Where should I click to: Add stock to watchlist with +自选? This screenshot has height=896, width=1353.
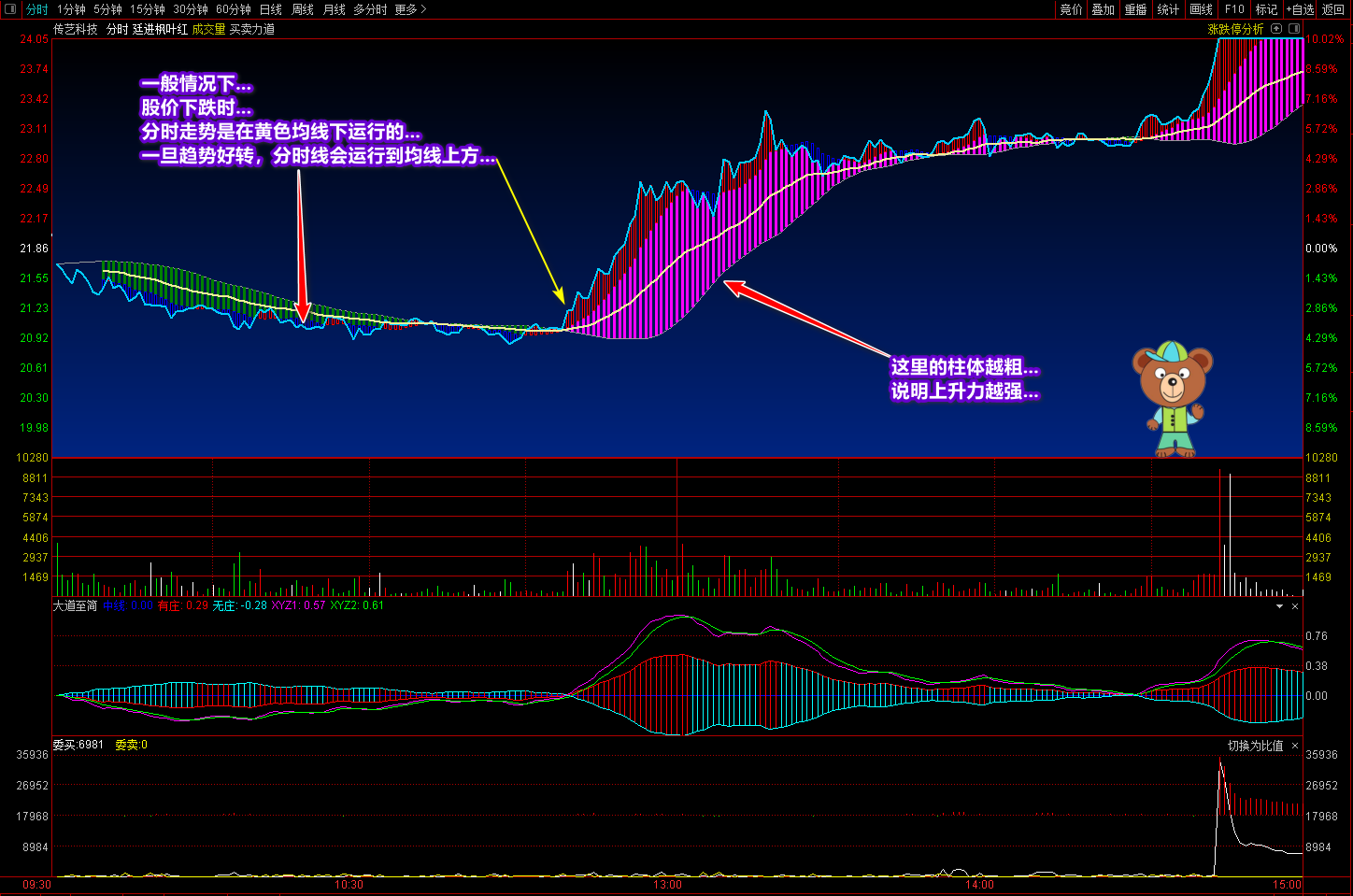1300,9
